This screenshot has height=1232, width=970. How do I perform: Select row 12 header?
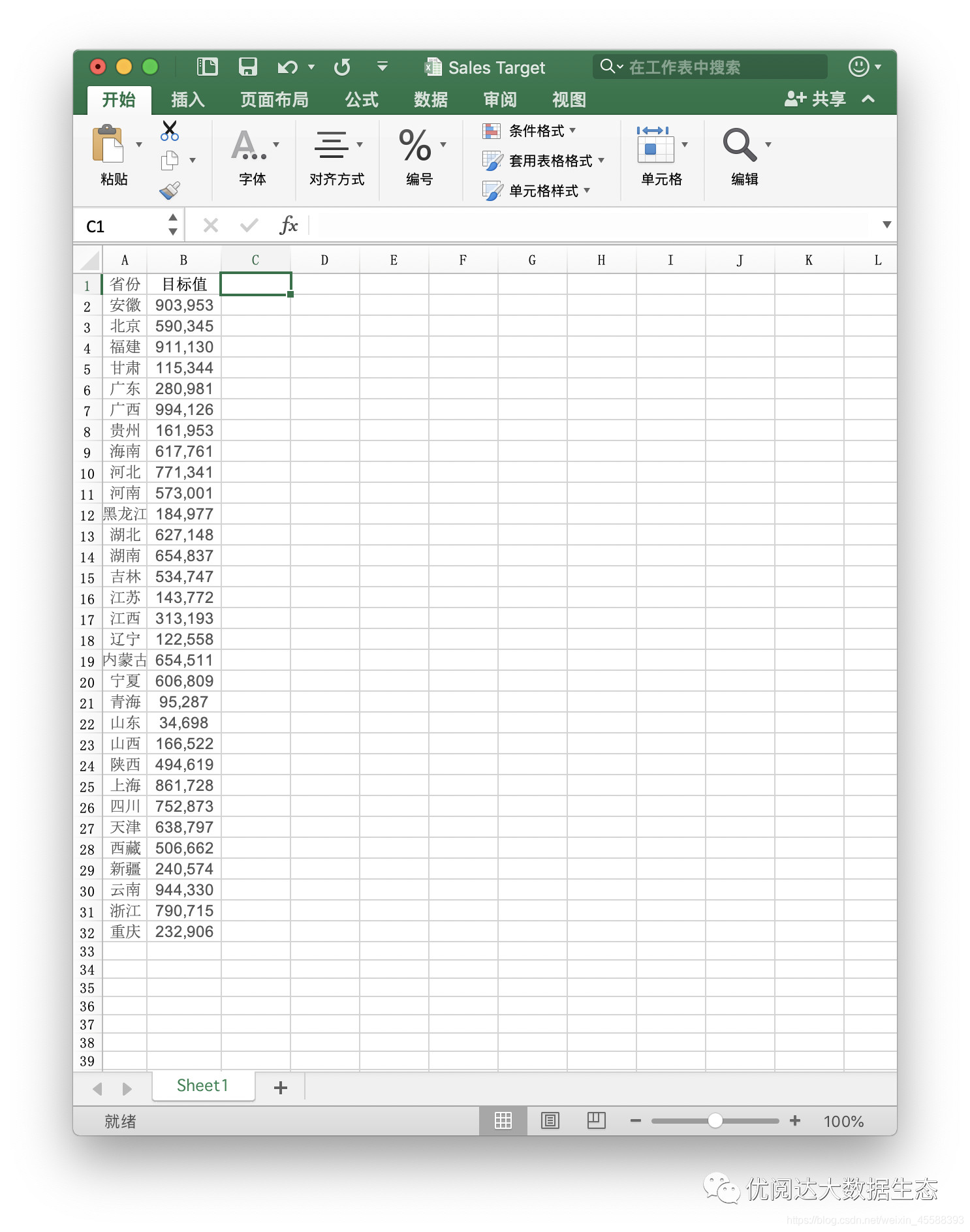tap(87, 515)
